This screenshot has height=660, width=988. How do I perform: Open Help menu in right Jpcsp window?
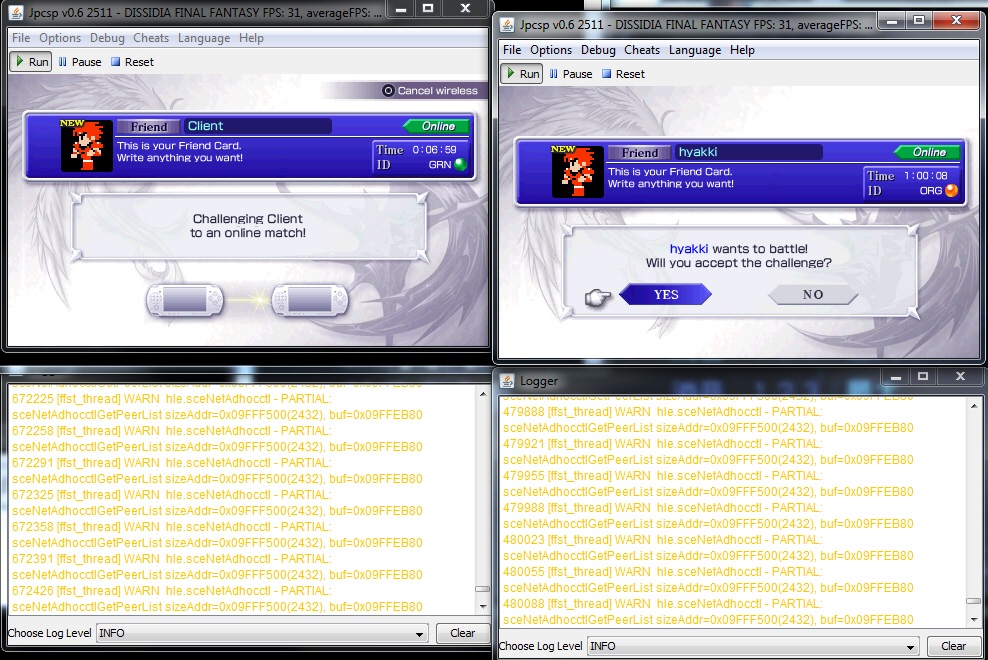pyautogui.click(x=742, y=50)
